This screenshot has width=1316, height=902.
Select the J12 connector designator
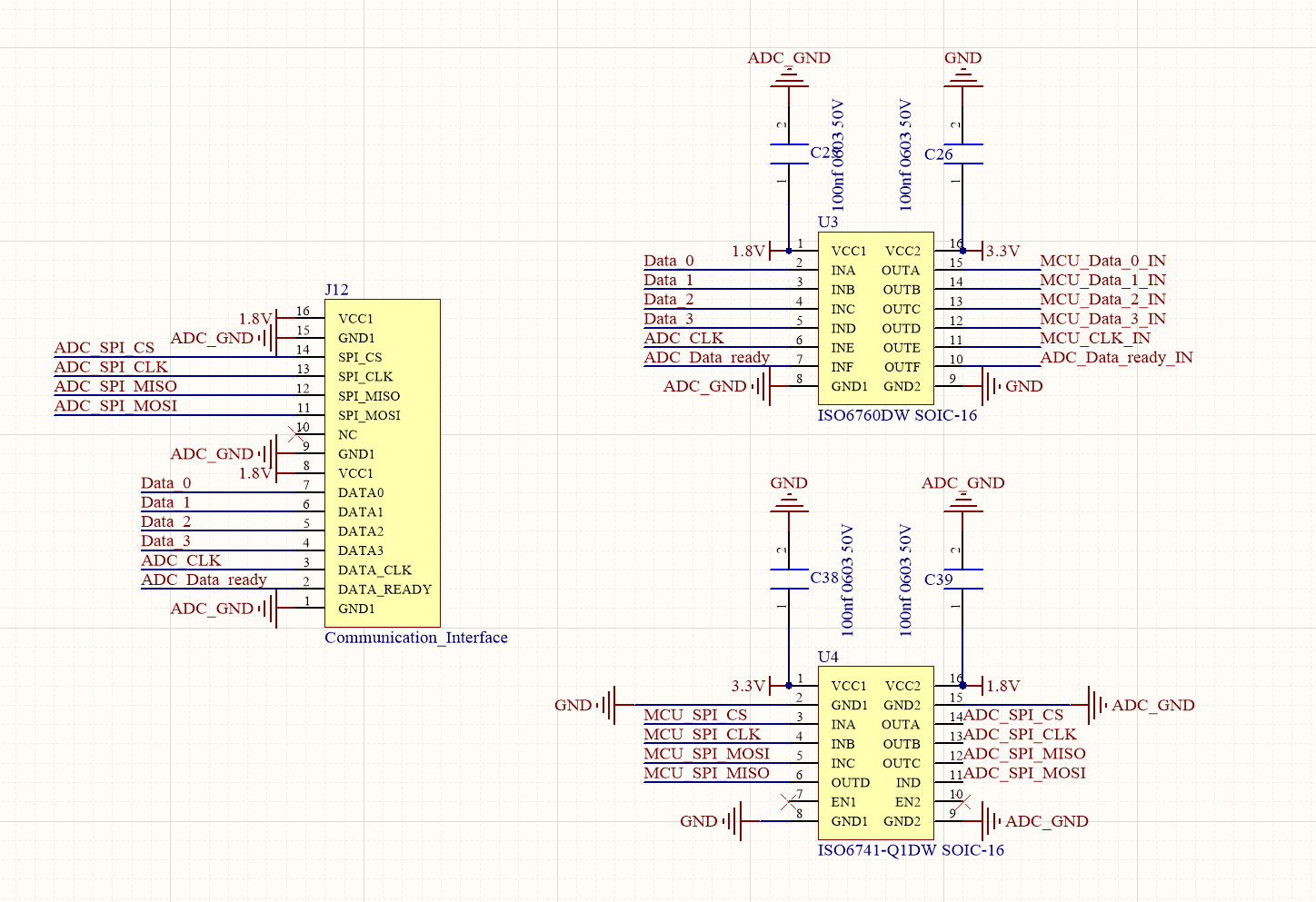[x=336, y=290]
